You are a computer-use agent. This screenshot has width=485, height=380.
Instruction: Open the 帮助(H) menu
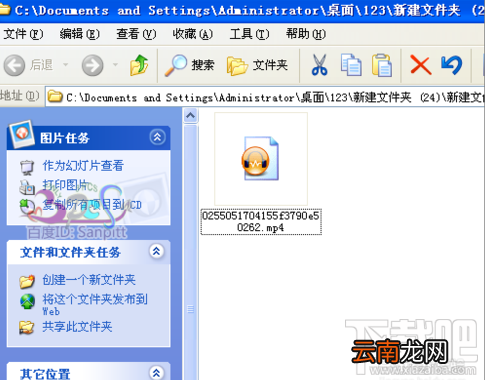click(306, 34)
